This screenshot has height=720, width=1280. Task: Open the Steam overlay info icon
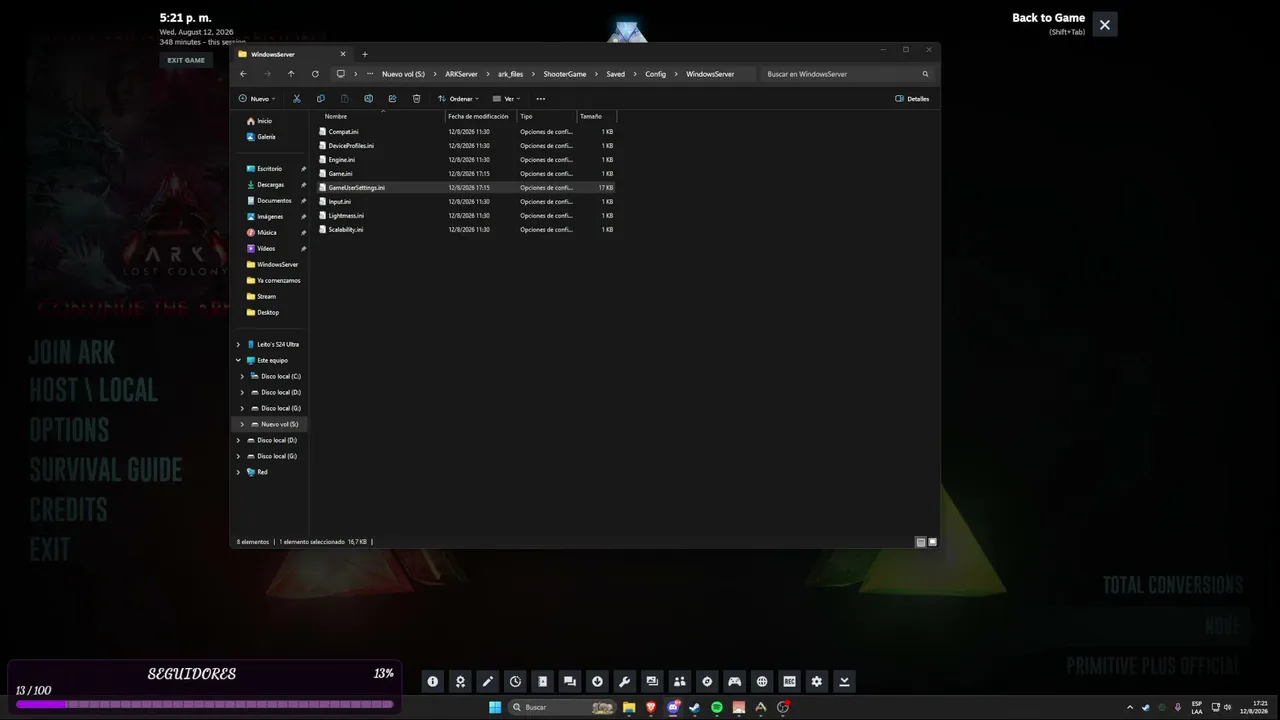433,682
